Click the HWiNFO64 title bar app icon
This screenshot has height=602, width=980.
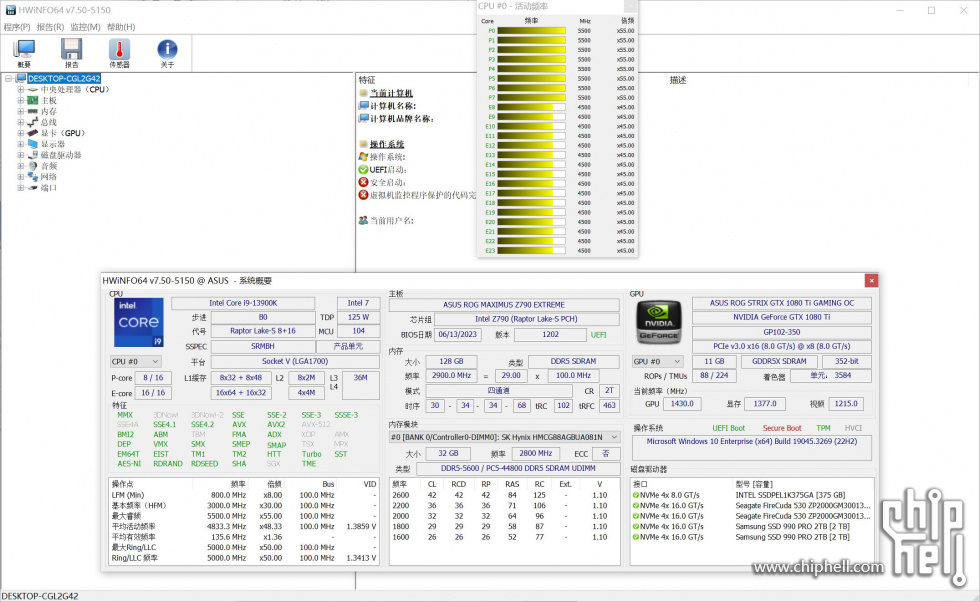[x=11, y=10]
